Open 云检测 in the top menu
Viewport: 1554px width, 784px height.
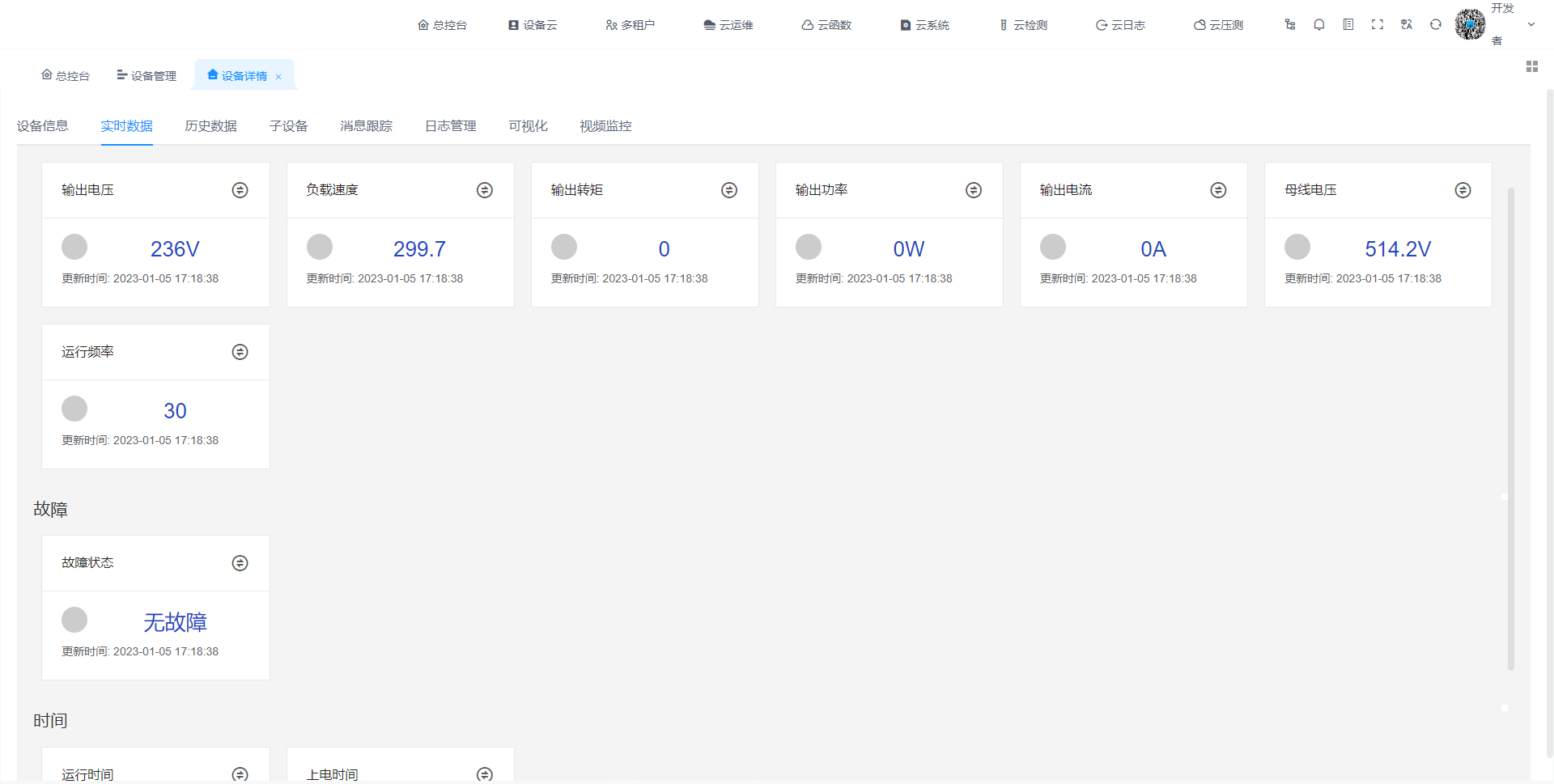(x=1023, y=25)
